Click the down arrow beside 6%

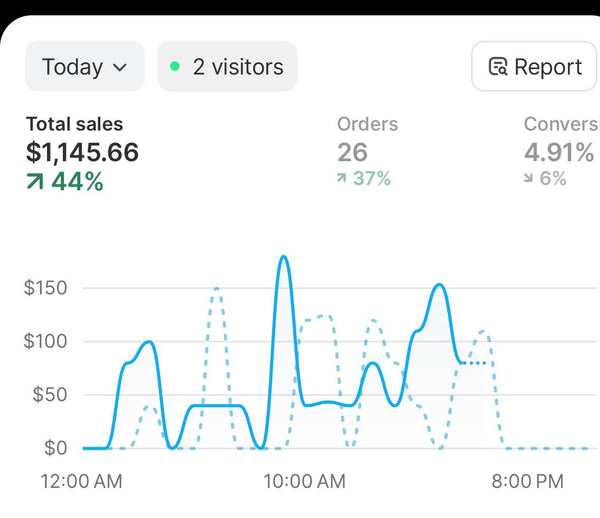click(530, 179)
